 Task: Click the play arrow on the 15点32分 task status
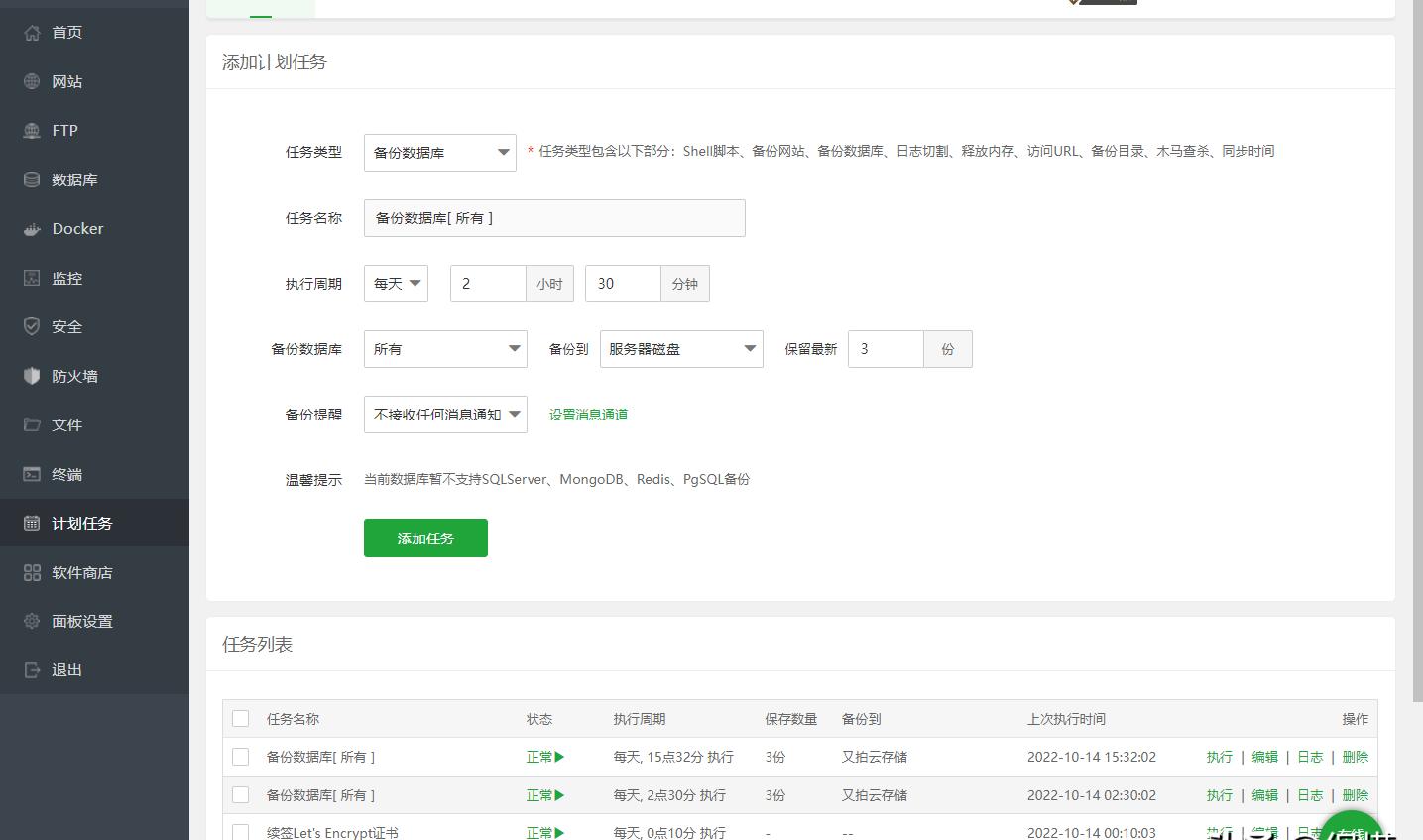[x=559, y=757]
